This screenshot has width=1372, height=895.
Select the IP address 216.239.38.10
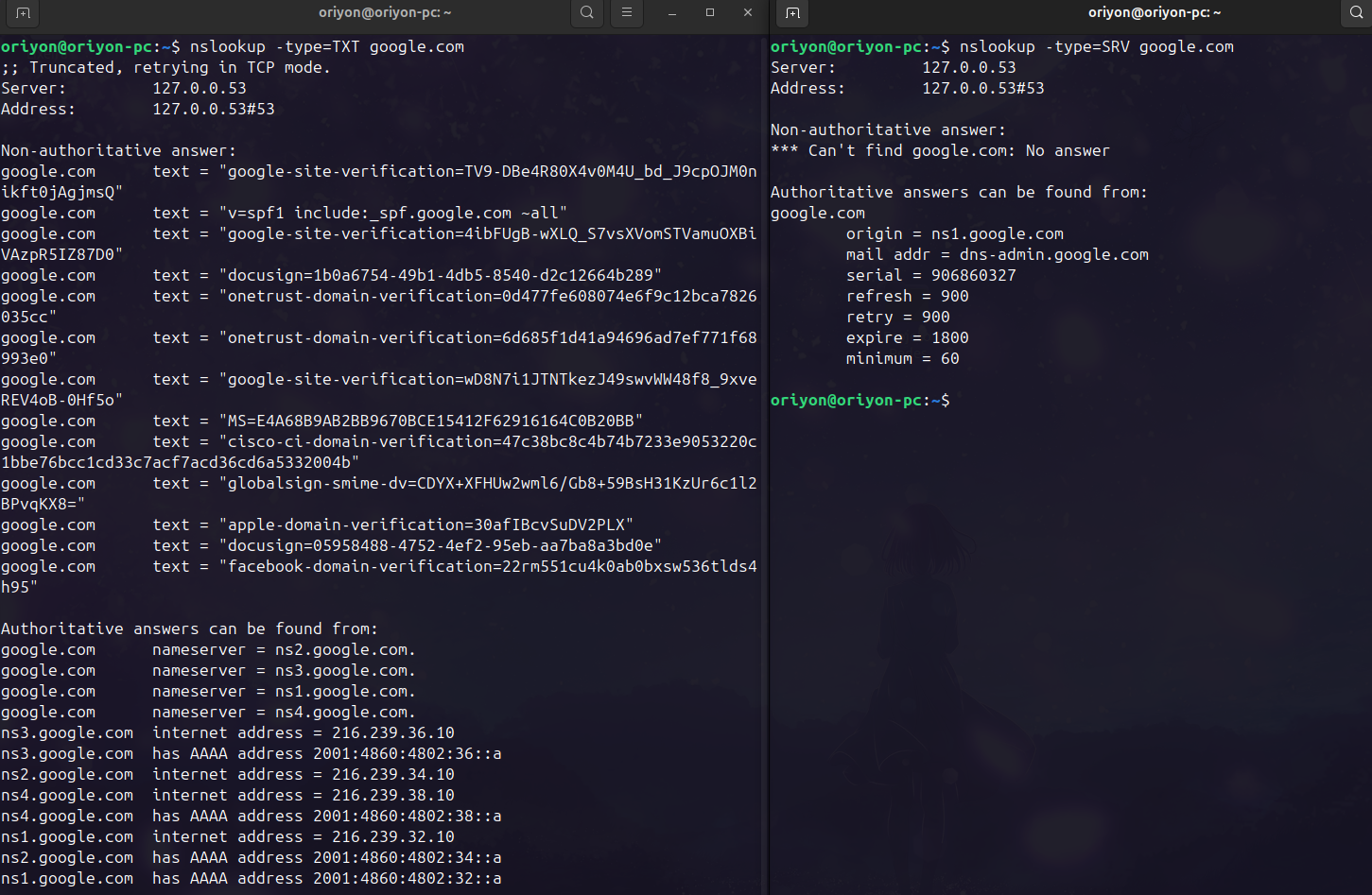393,795
